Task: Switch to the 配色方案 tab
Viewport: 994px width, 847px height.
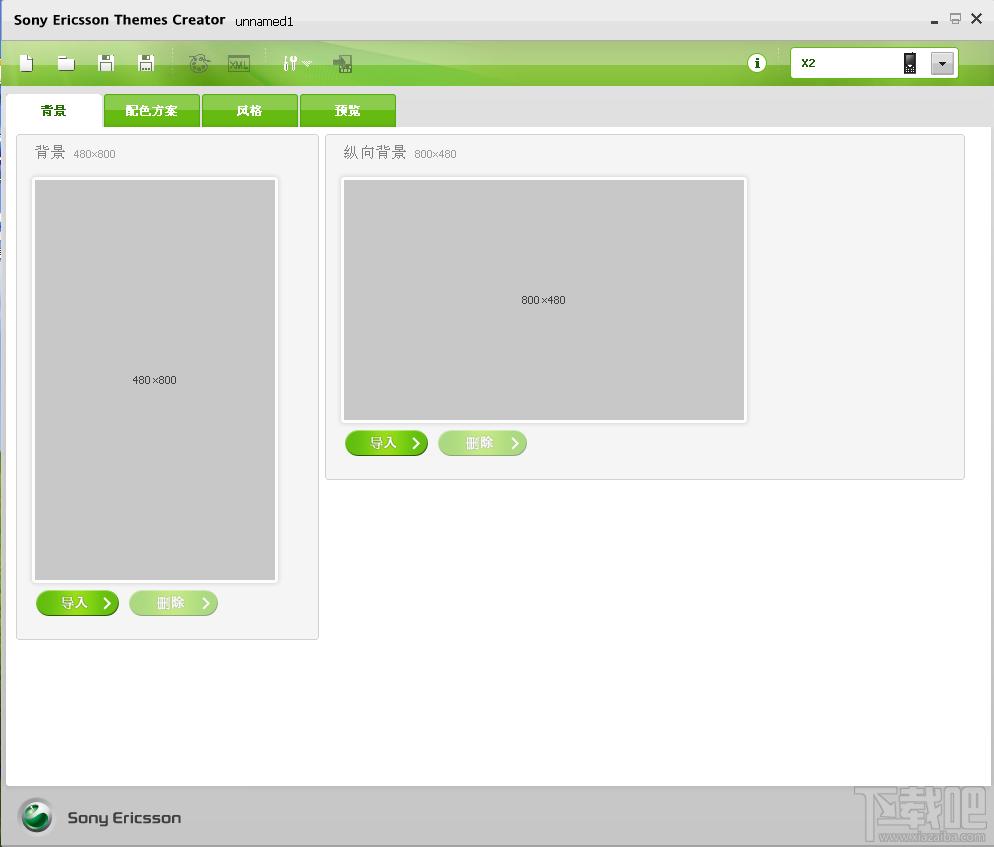Action: [152, 111]
